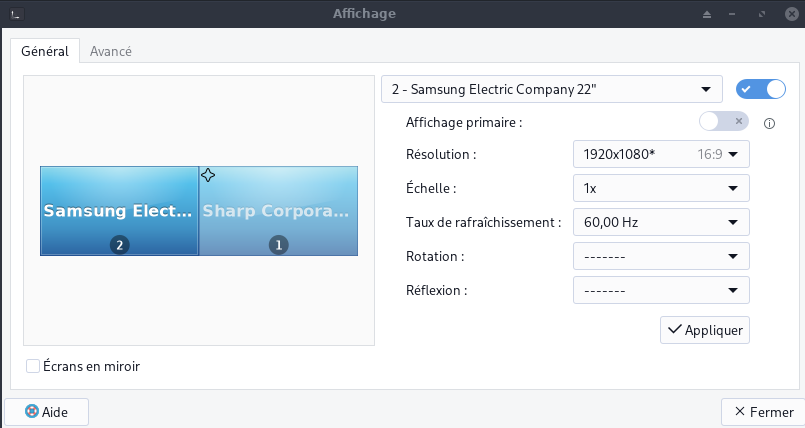Click the lifebuoy icon on Aide button
Screen dimensions: 805x428
30,411
